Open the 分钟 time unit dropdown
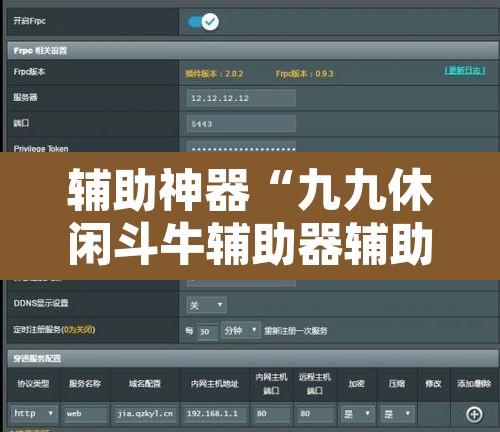 tap(240, 331)
